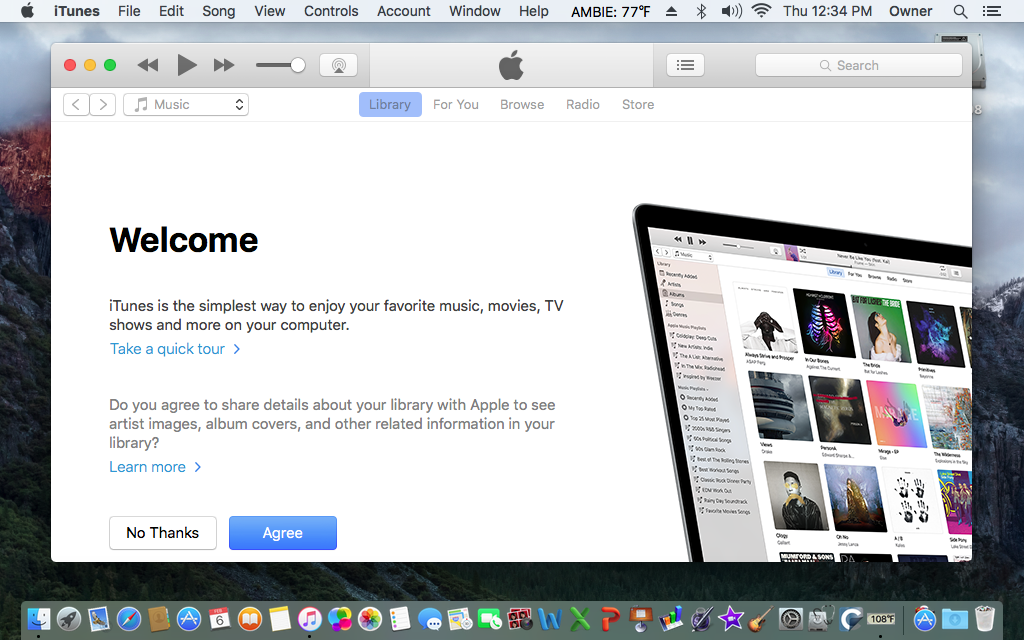Open the View menu
The width and height of the screenshot is (1024, 640).
coord(270,11)
